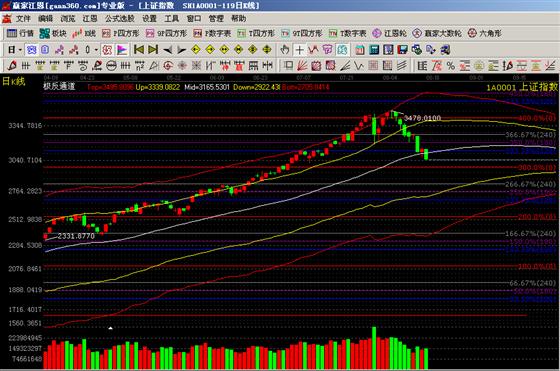Open the 板块 sector view
The height and width of the screenshot is (371, 560).
[x=53, y=34]
